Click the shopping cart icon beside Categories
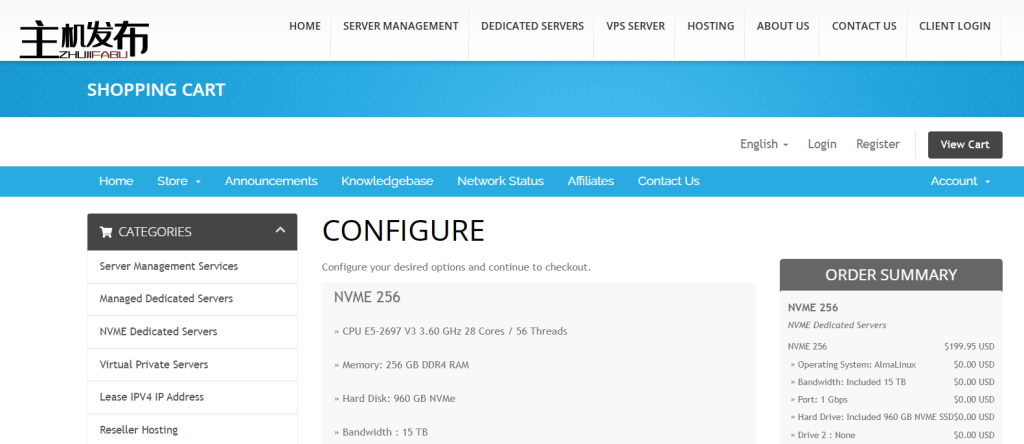 point(106,232)
